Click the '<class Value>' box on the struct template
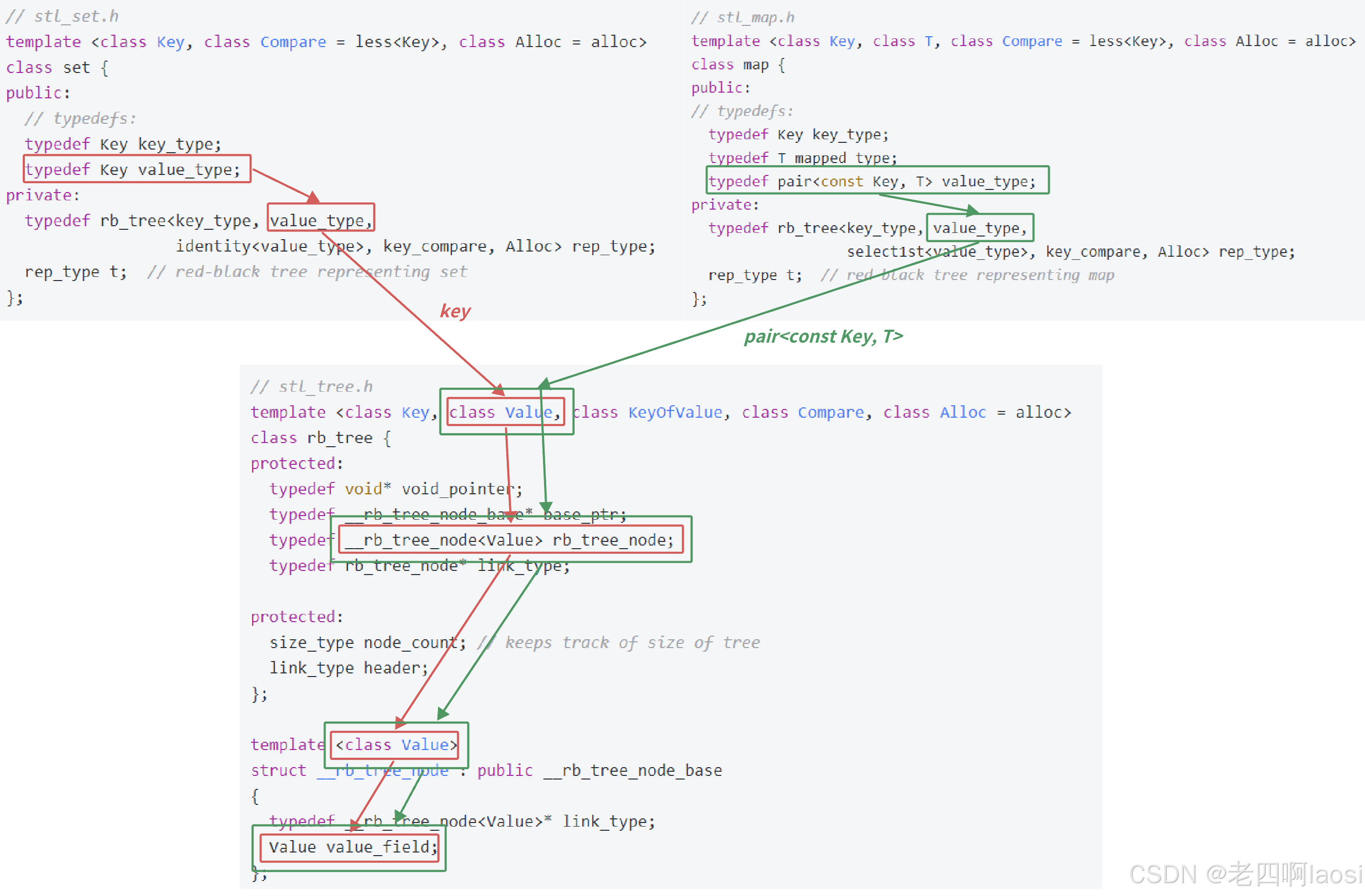Viewport: 1365px width, 896px height. click(396, 744)
